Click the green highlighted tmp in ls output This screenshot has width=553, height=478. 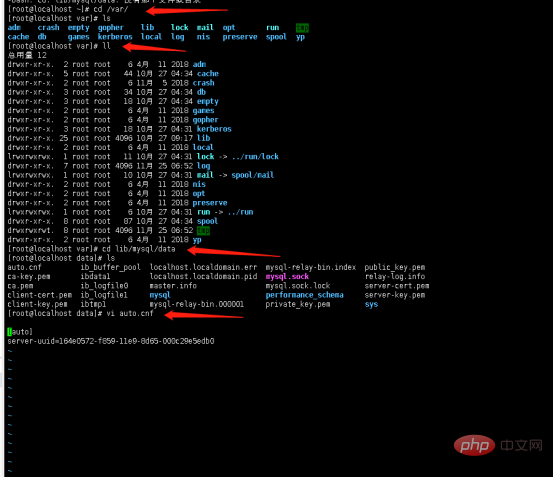coord(302,28)
